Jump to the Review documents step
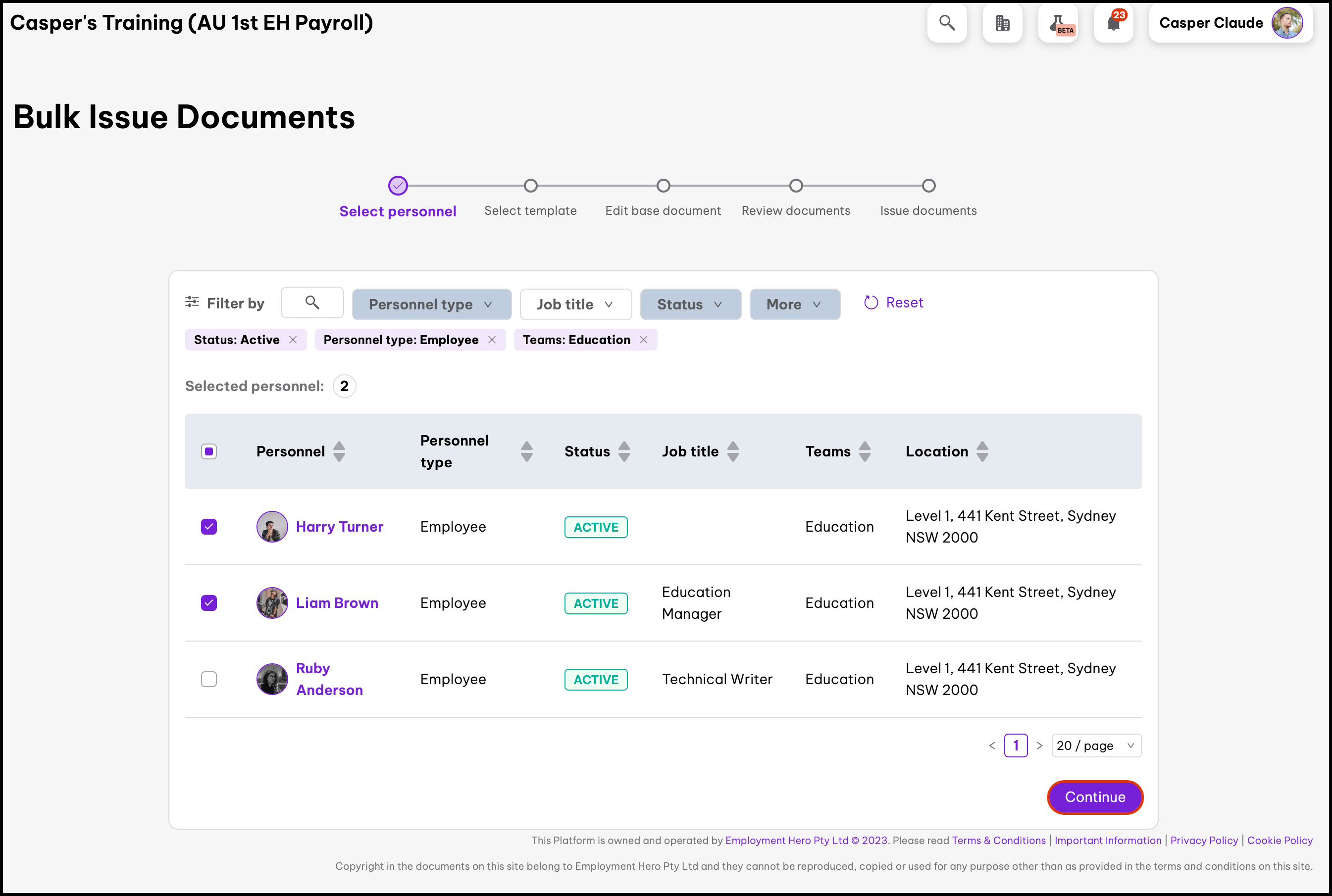This screenshot has height=896, width=1332. click(x=795, y=186)
